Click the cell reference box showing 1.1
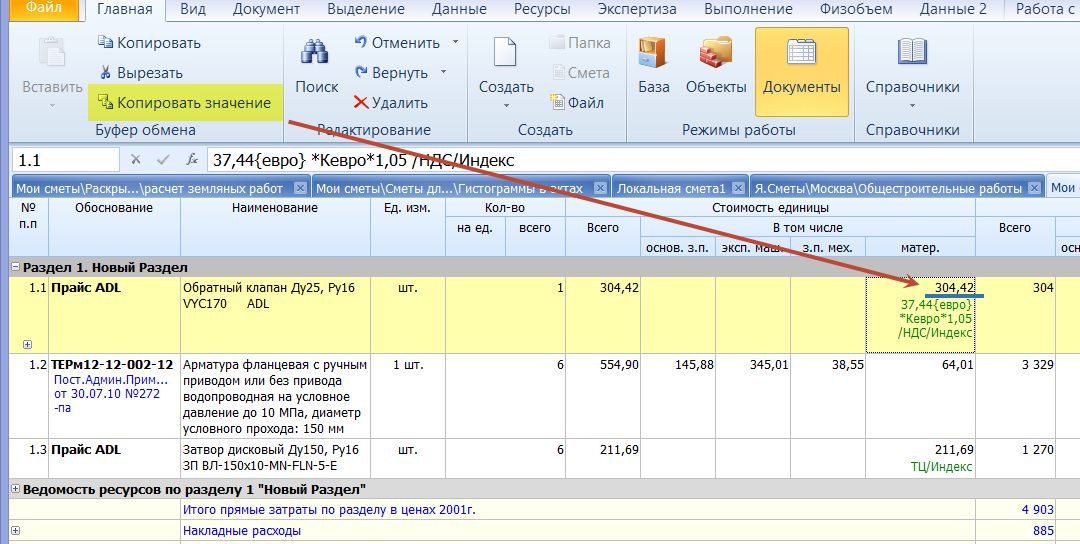1080x544 pixels. 65,160
